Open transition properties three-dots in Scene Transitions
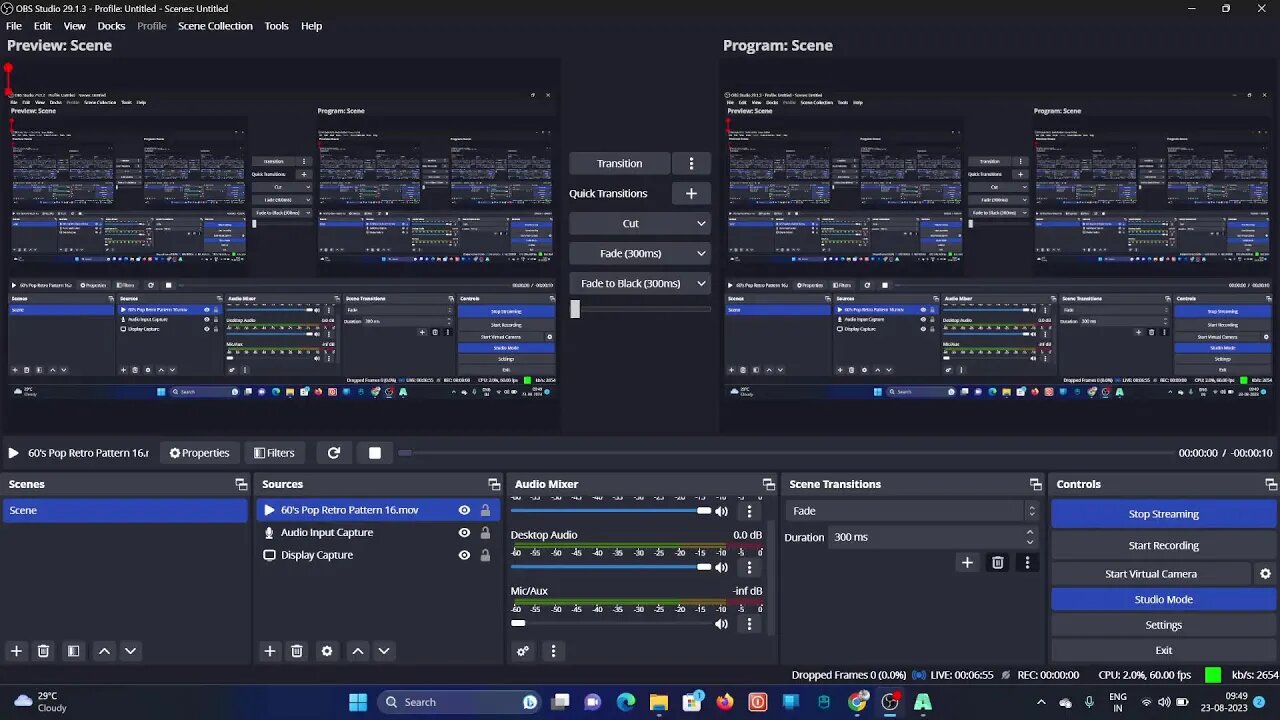 (x=1027, y=563)
